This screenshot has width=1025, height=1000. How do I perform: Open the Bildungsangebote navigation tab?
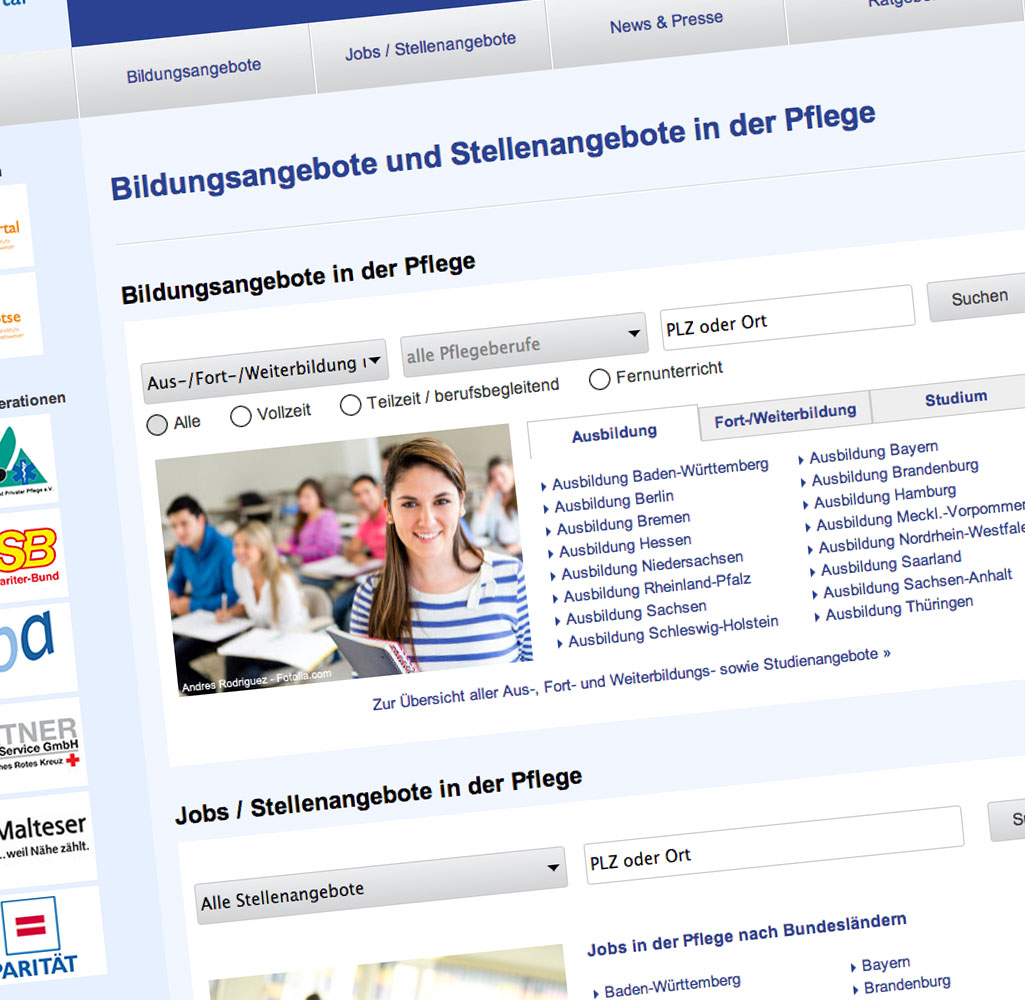pos(193,71)
